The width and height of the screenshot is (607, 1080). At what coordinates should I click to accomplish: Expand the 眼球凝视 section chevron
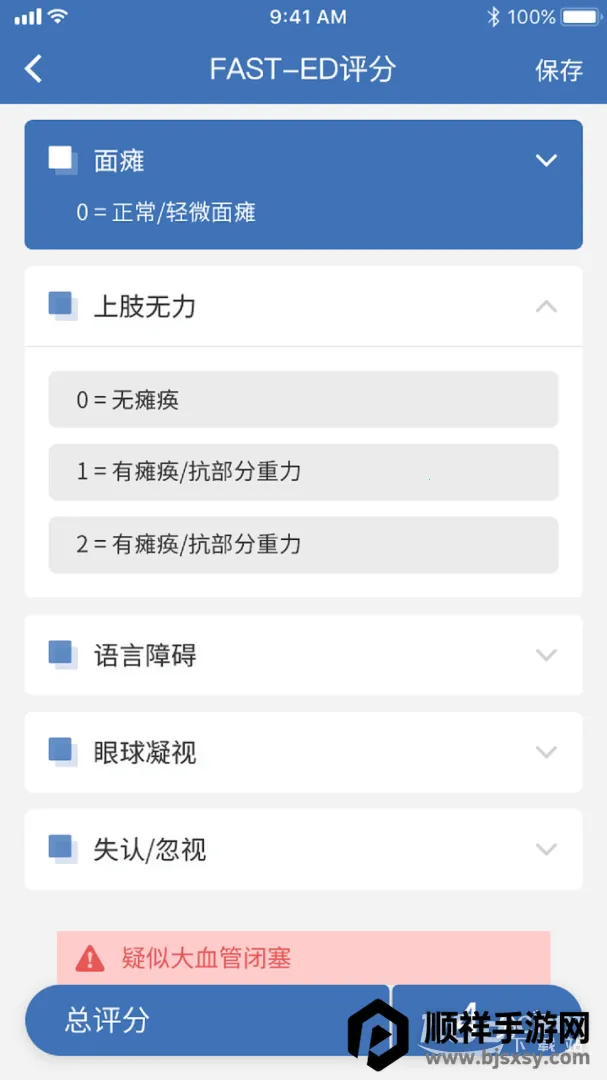546,752
